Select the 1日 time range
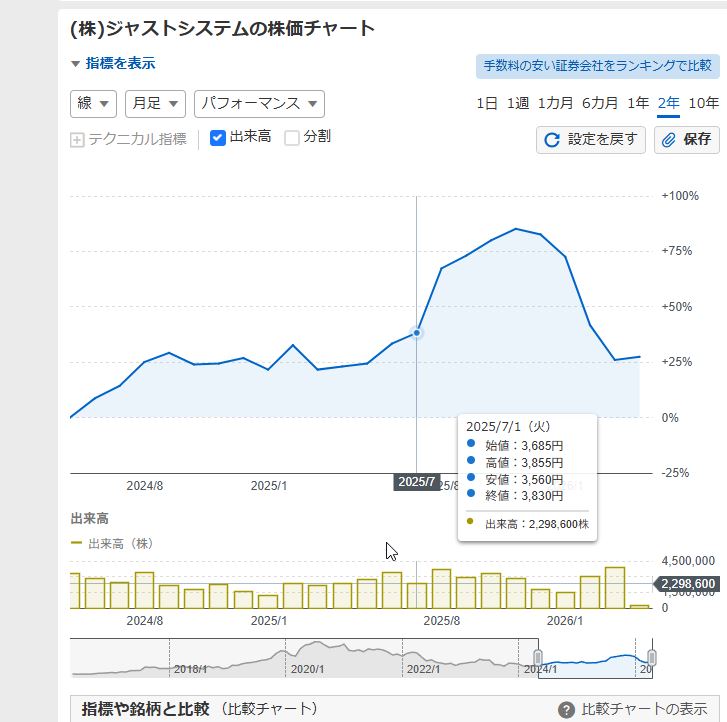727x722 pixels. pyautogui.click(x=487, y=103)
